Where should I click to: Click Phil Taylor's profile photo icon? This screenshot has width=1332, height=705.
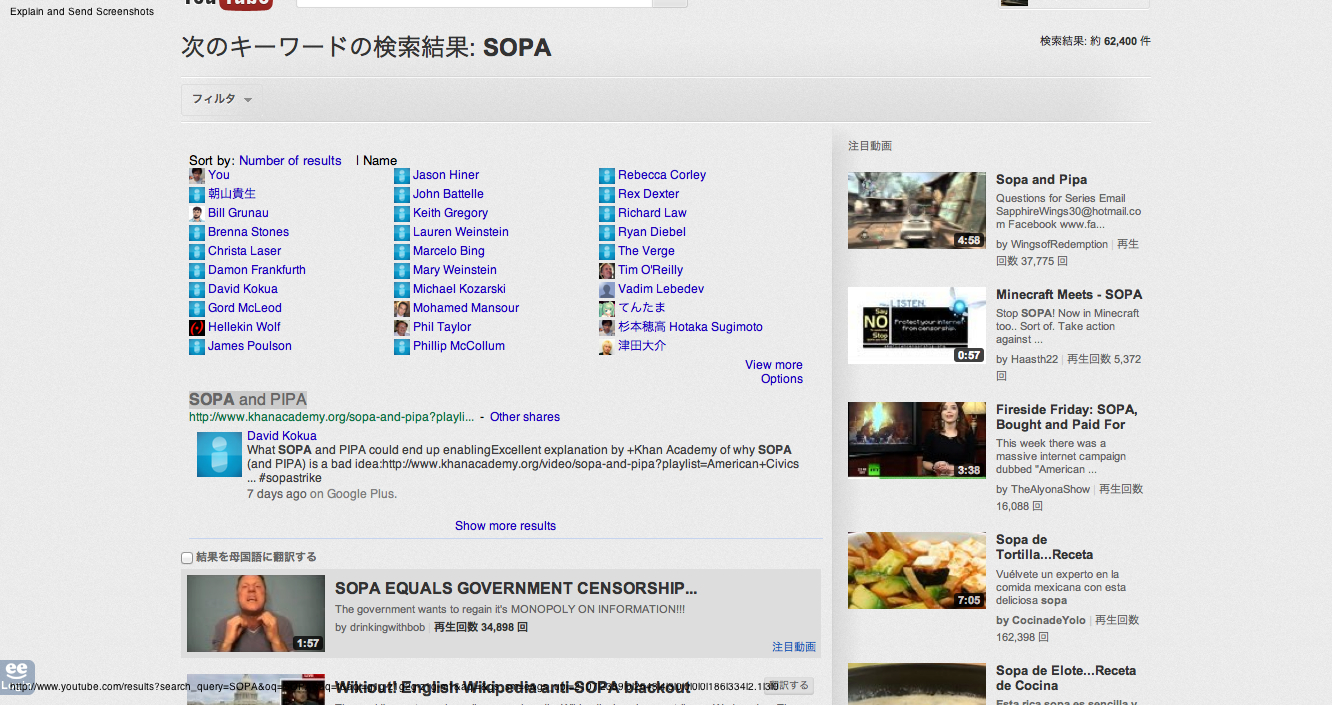(x=402, y=327)
